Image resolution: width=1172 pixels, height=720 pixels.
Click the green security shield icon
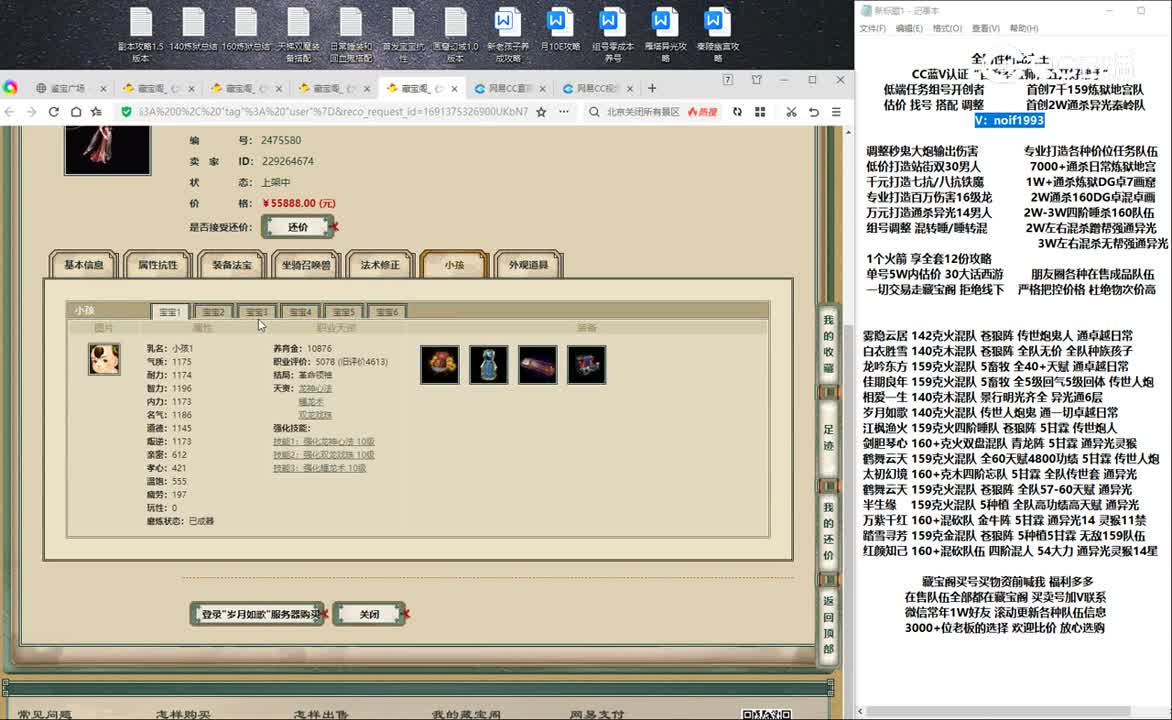point(126,112)
